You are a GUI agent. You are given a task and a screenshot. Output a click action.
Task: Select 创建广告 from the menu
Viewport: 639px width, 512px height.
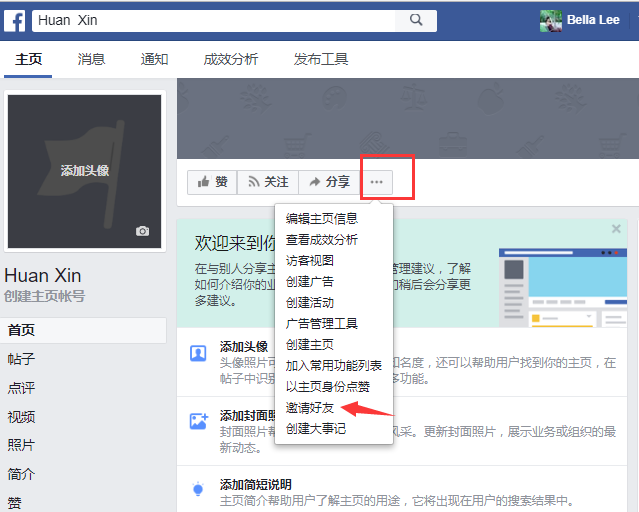click(310, 282)
